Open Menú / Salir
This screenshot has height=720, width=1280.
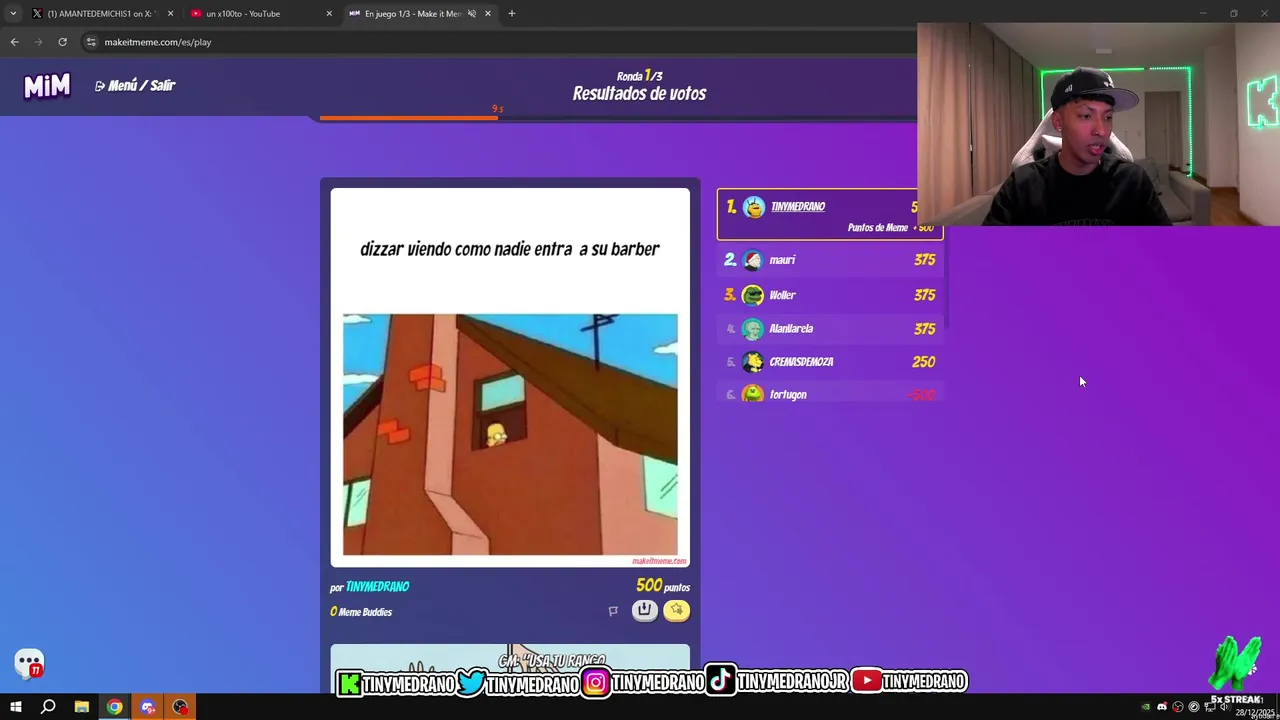coord(135,86)
